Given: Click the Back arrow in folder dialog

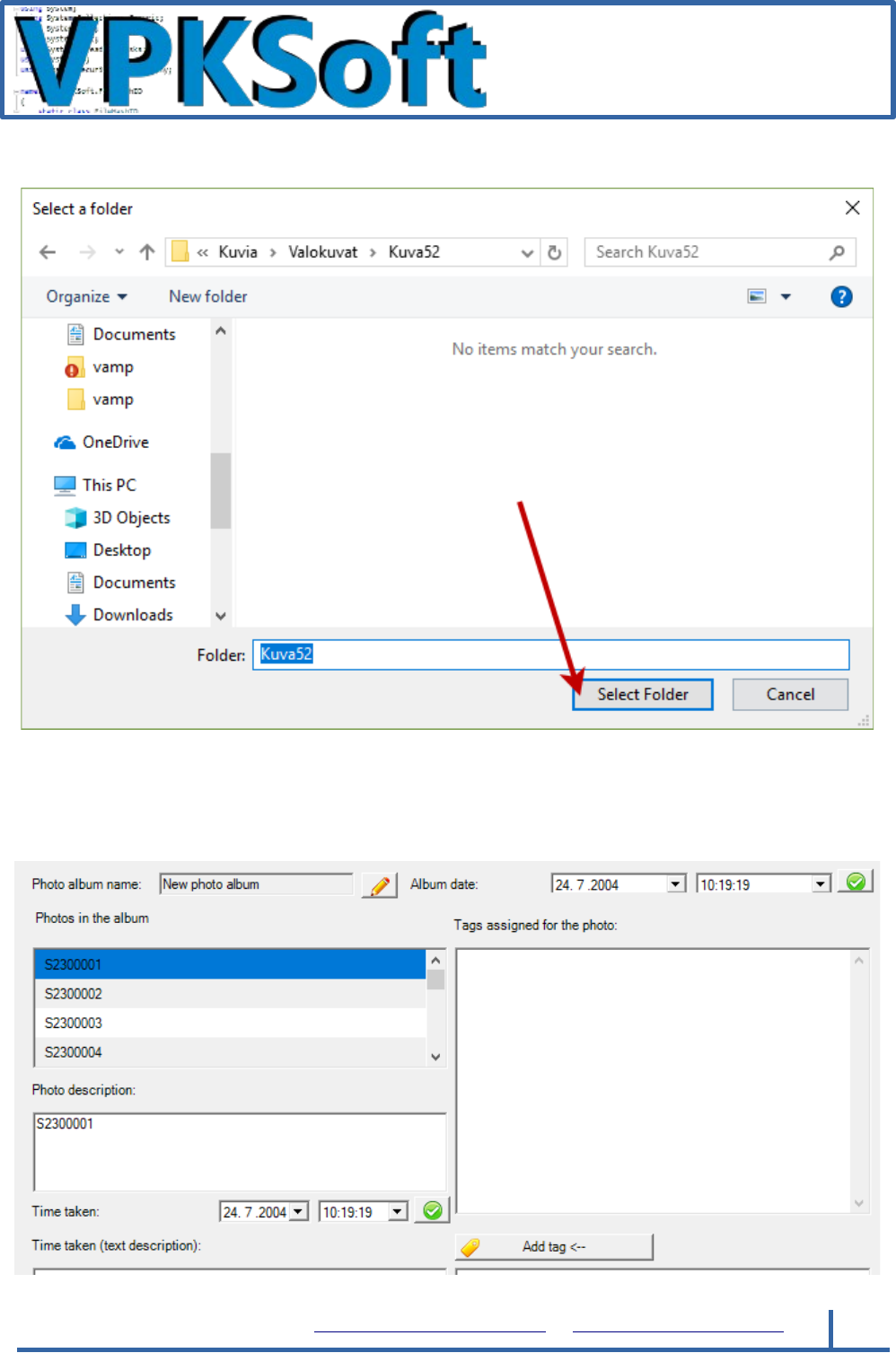Looking at the screenshot, I should point(48,252).
